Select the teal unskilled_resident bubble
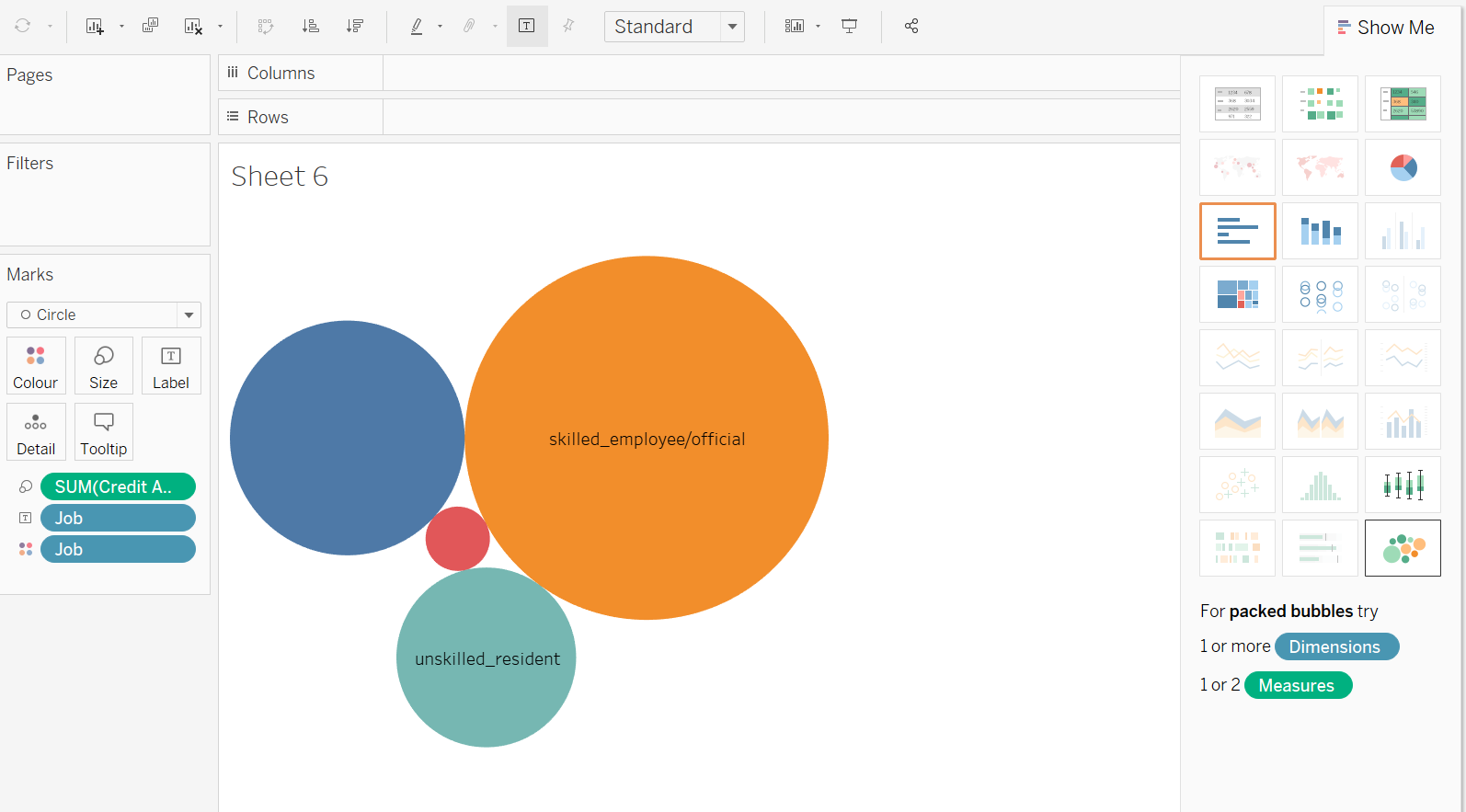This screenshot has width=1466, height=812. coord(487,658)
